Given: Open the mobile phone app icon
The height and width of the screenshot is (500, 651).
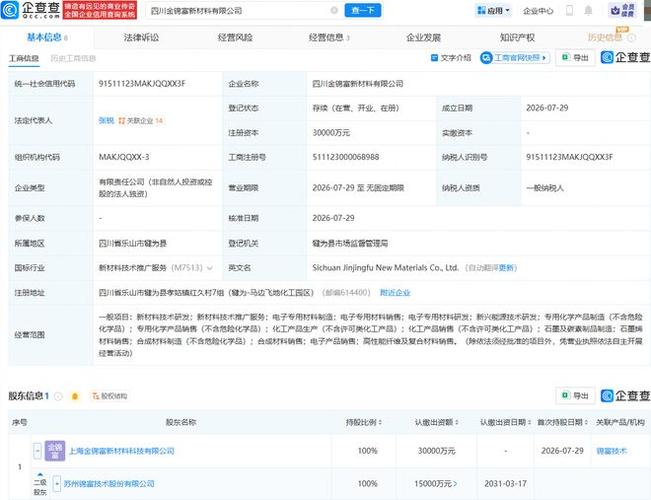Looking at the screenshot, I should click(570, 10).
